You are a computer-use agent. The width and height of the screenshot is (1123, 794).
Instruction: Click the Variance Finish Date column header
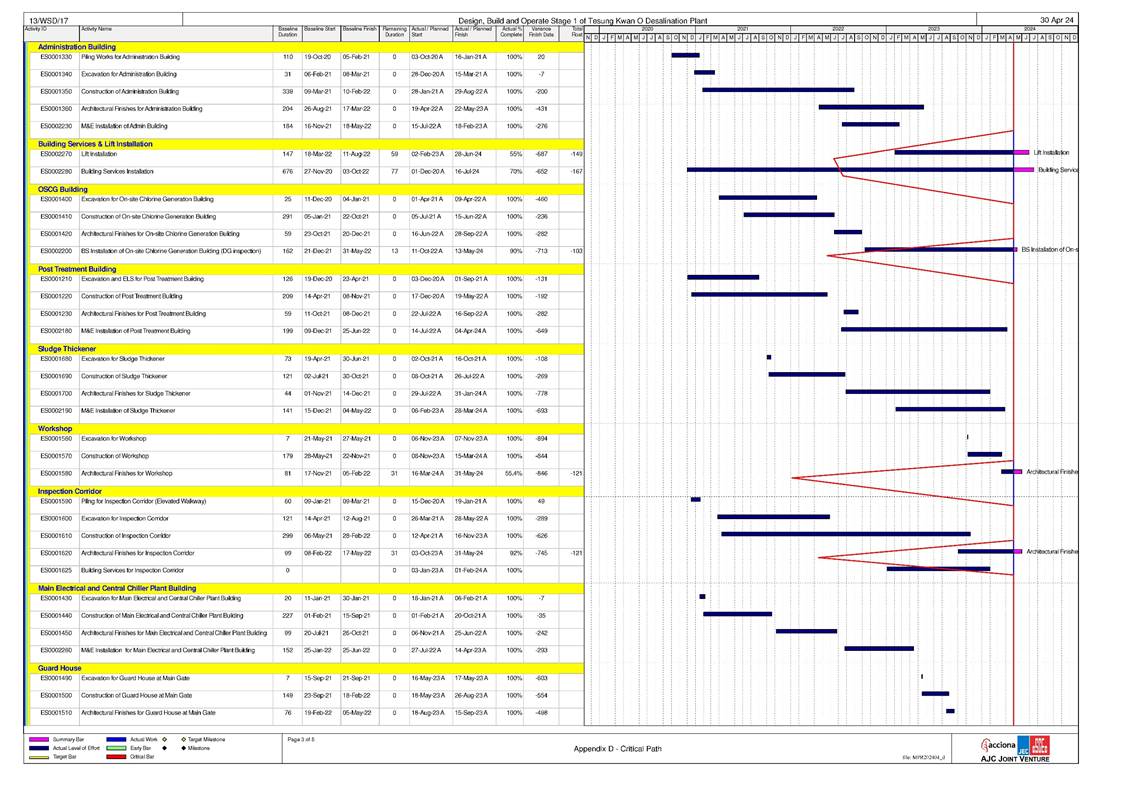(542, 34)
